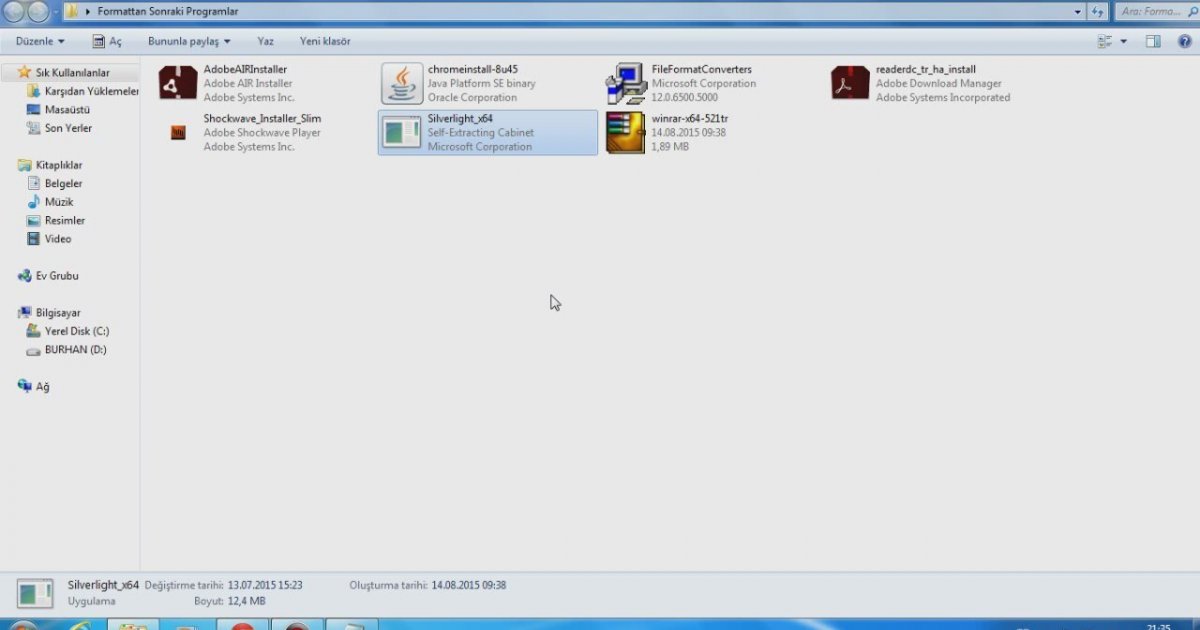Click the 'Adobe Systems Incorporated' text

point(943,98)
